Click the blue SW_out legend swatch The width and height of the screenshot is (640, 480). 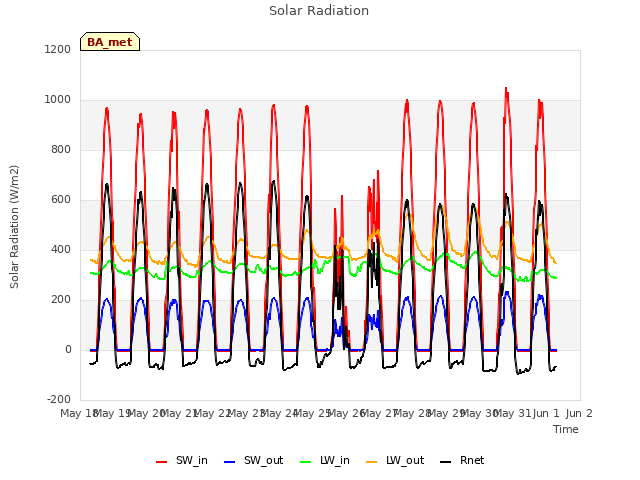(230, 462)
